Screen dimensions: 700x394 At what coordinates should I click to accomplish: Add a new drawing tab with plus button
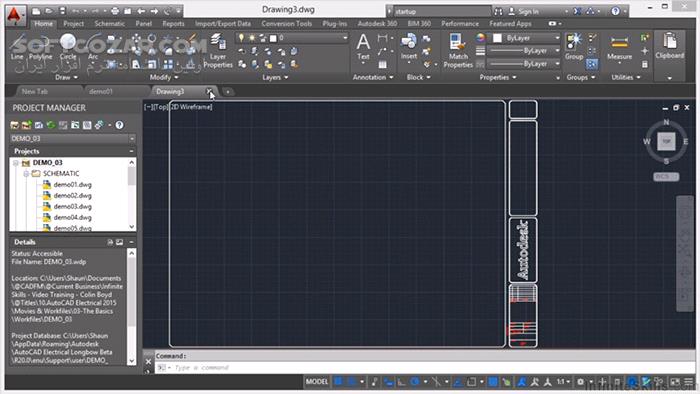tap(228, 92)
